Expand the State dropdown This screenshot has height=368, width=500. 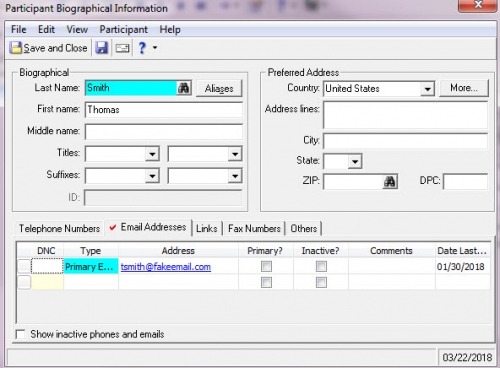355,162
